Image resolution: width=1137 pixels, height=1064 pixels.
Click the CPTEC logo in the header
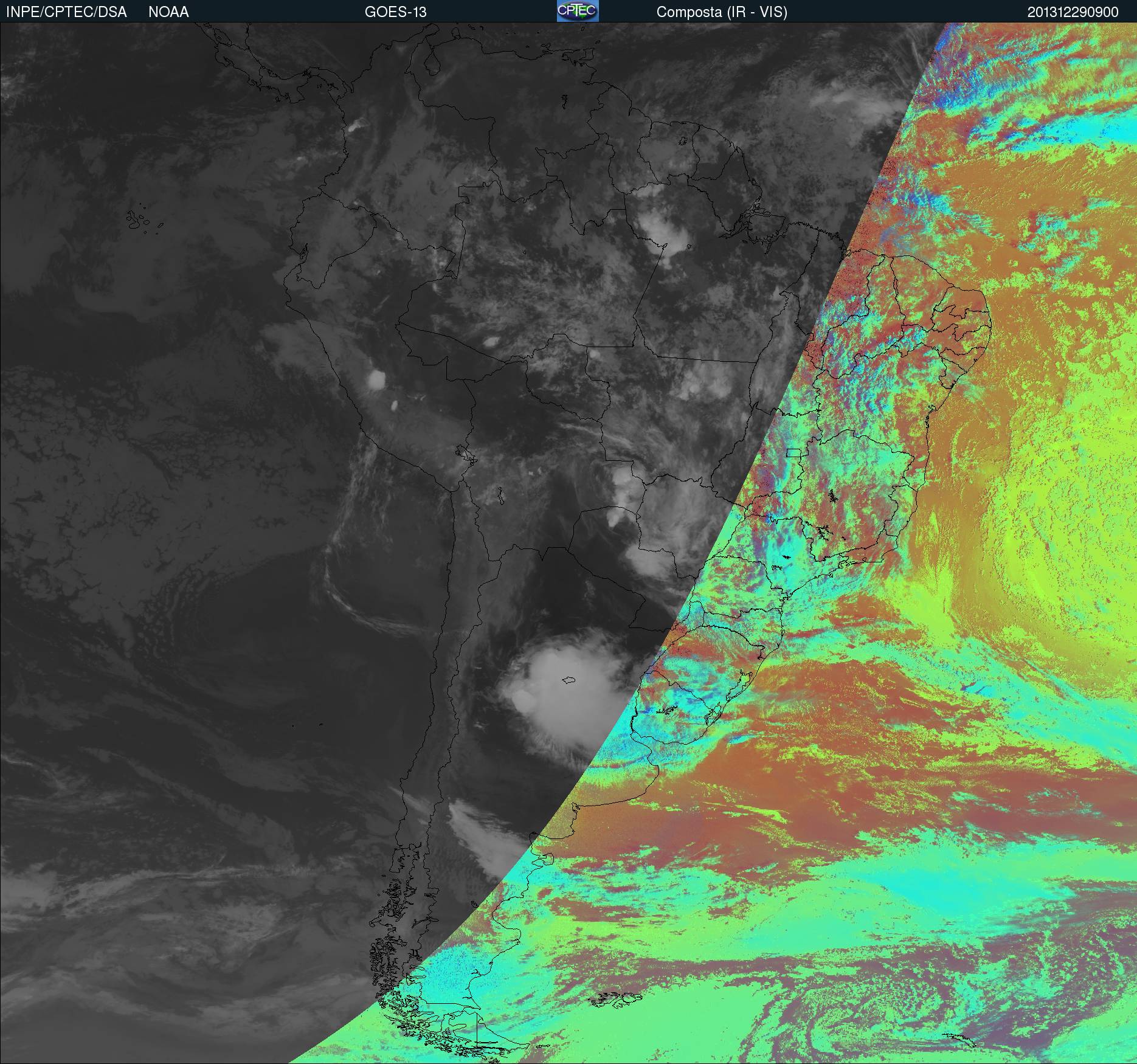[x=578, y=11]
